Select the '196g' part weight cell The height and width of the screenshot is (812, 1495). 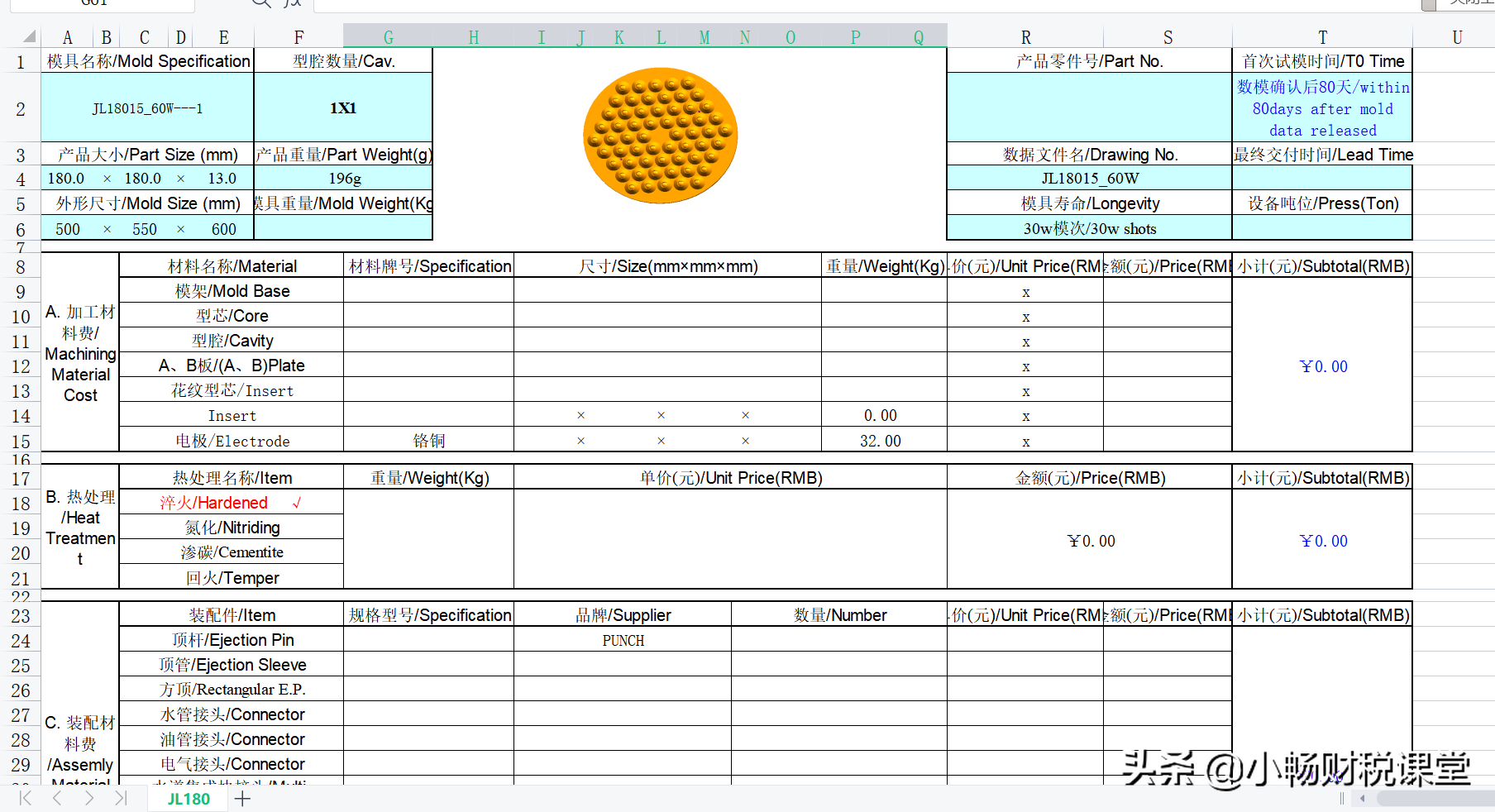coord(343,179)
